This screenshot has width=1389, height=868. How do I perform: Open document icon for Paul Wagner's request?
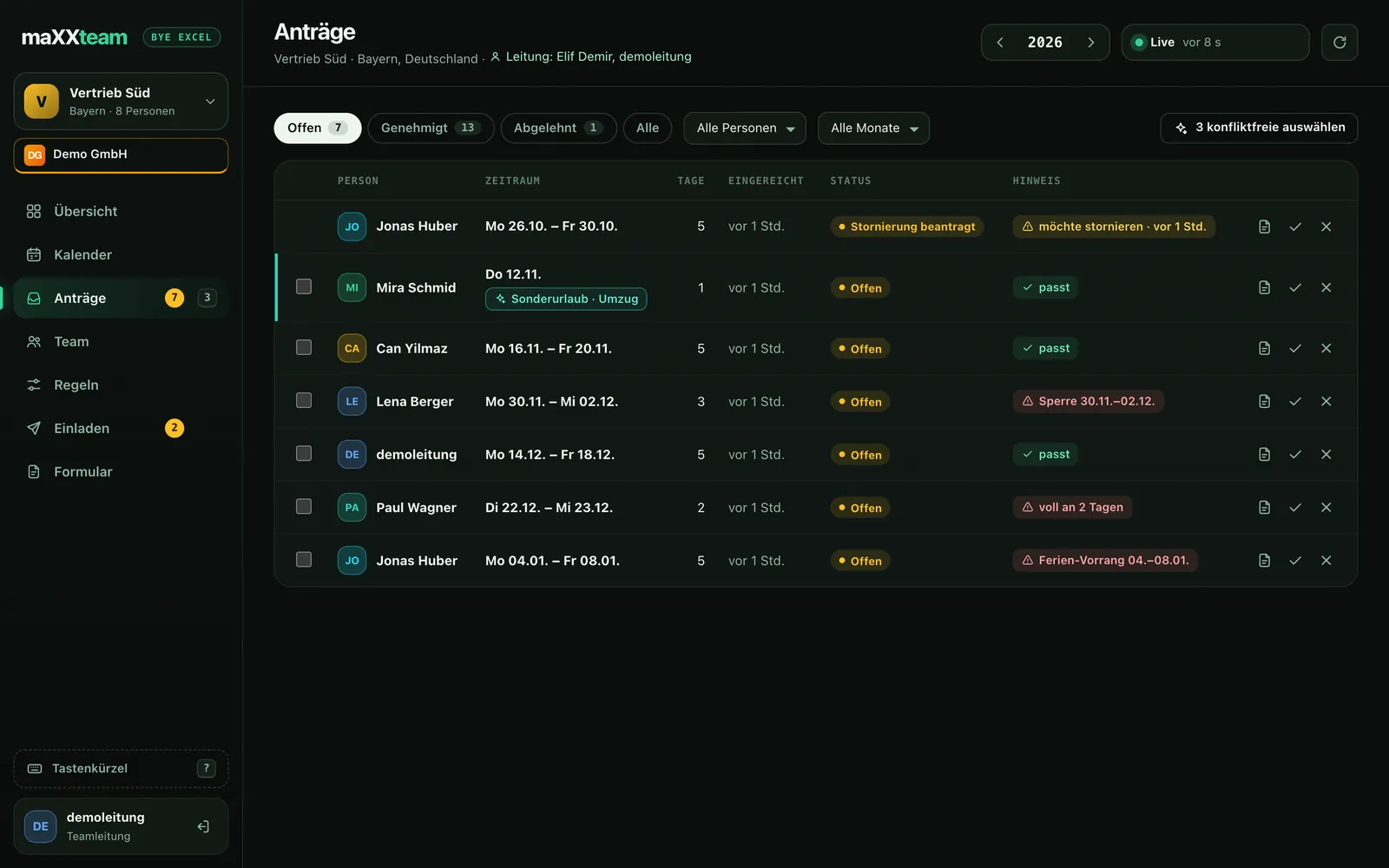(x=1264, y=507)
